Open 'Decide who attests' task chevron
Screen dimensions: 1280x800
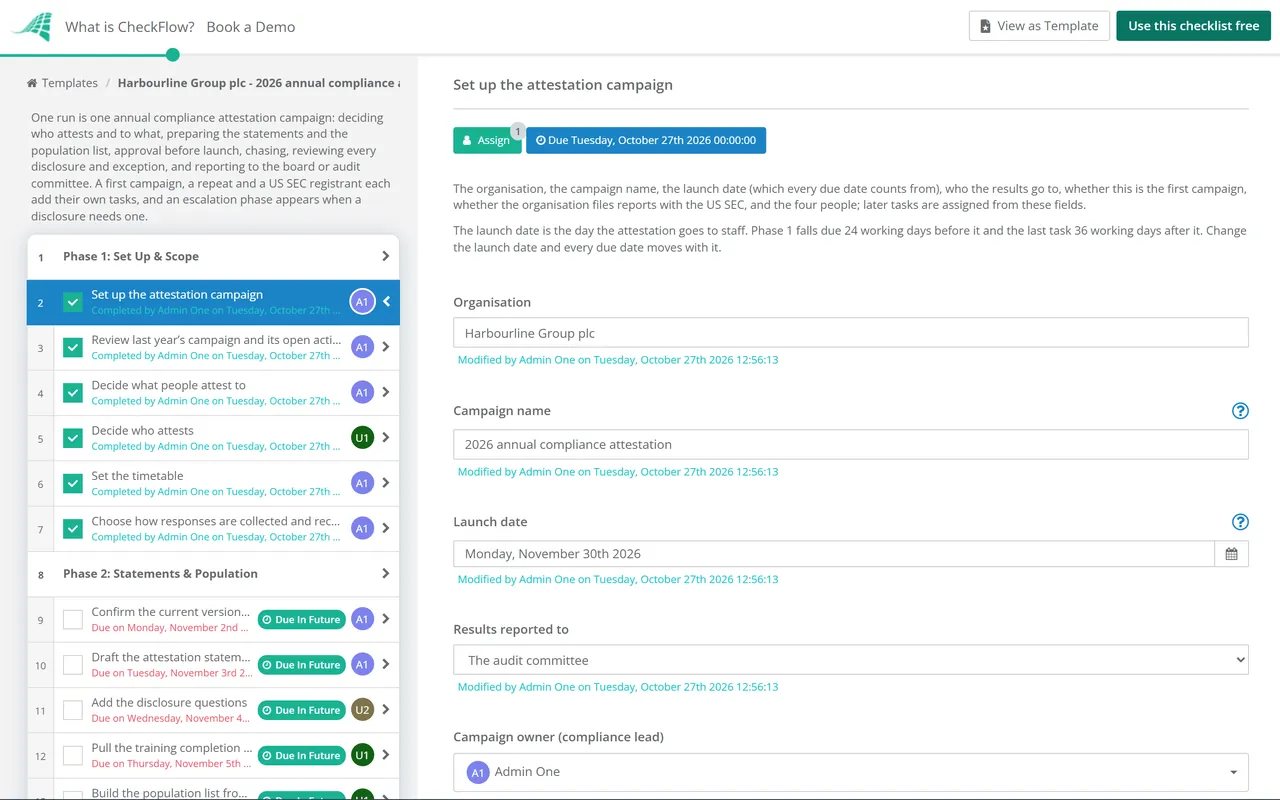coord(386,438)
